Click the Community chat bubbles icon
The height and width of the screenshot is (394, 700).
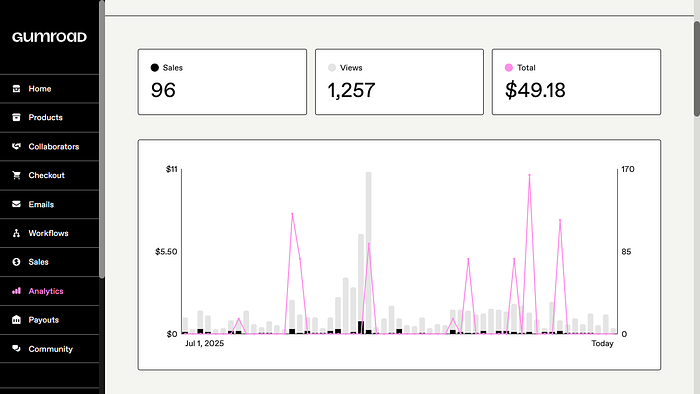coord(17,348)
